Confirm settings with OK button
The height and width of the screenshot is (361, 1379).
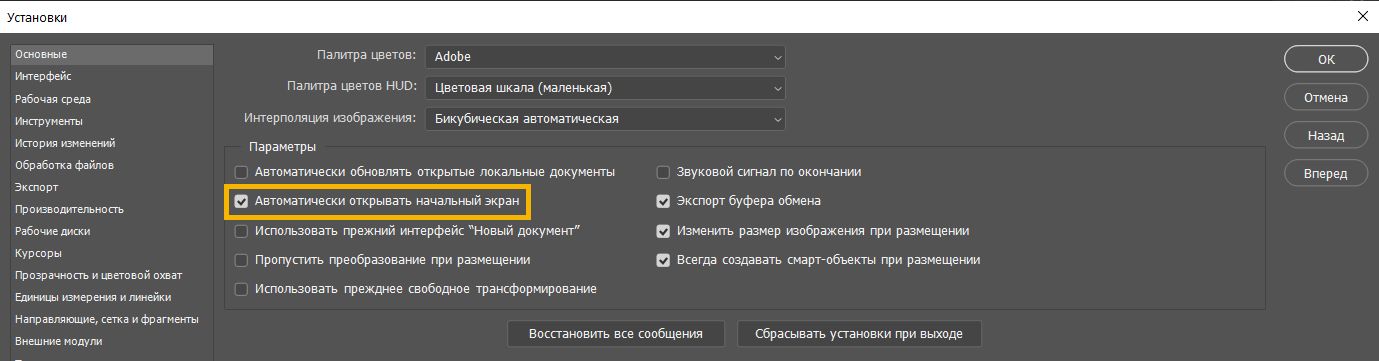[x=1326, y=59]
